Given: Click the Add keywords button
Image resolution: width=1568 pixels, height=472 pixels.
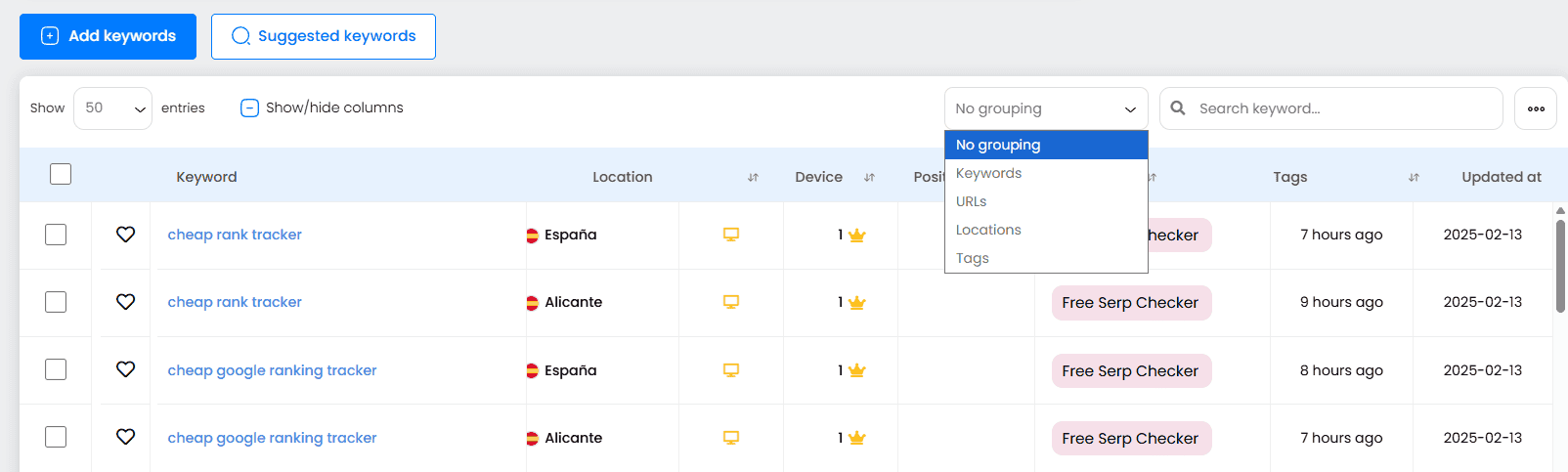Looking at the screenshot, I should 108,36.
